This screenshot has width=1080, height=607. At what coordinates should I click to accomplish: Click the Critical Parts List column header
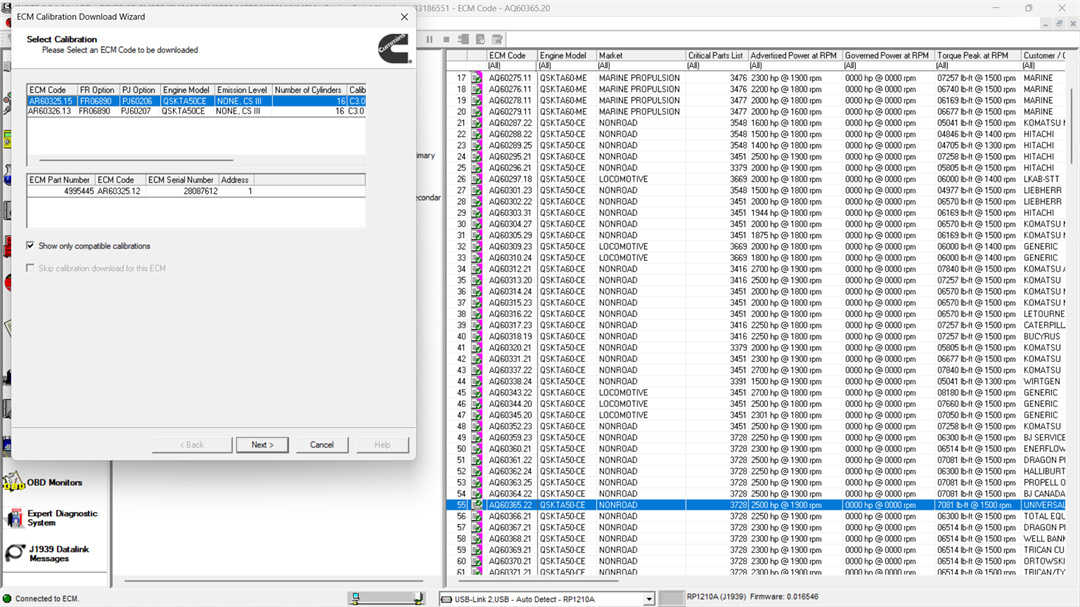coord(715,56)
